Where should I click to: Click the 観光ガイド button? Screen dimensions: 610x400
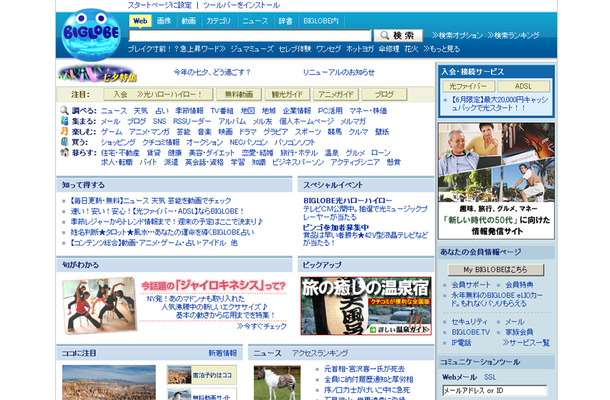[x=287, y=94]
